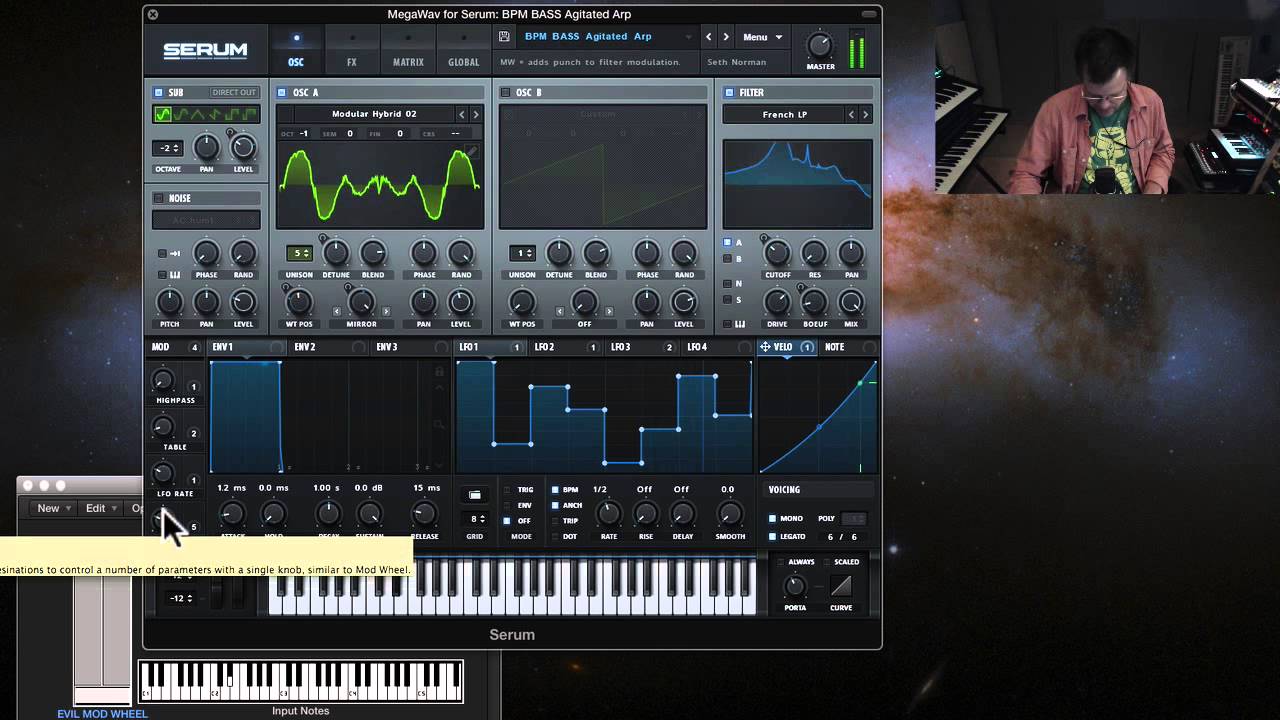Toggle the LEGATO checkbox
The image size is (1280, 720).
[x=772, y=537]
